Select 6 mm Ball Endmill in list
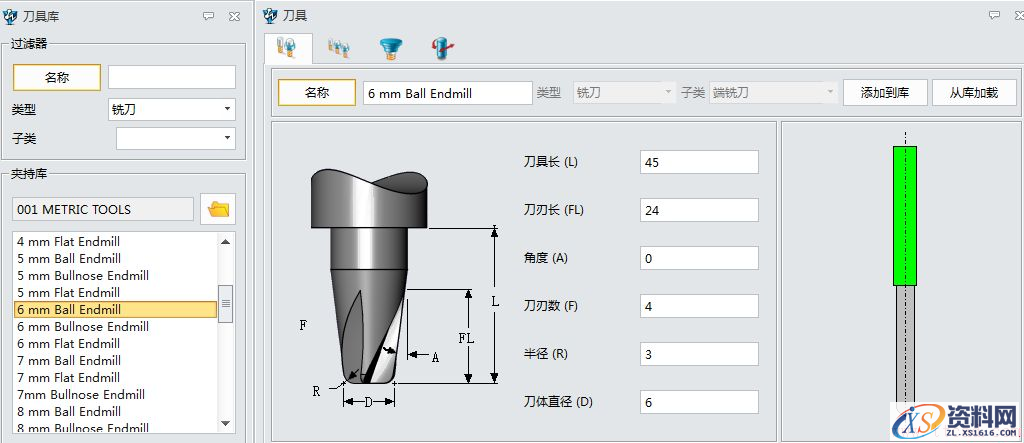This screenshot has width=1024, height=443. 115,310
